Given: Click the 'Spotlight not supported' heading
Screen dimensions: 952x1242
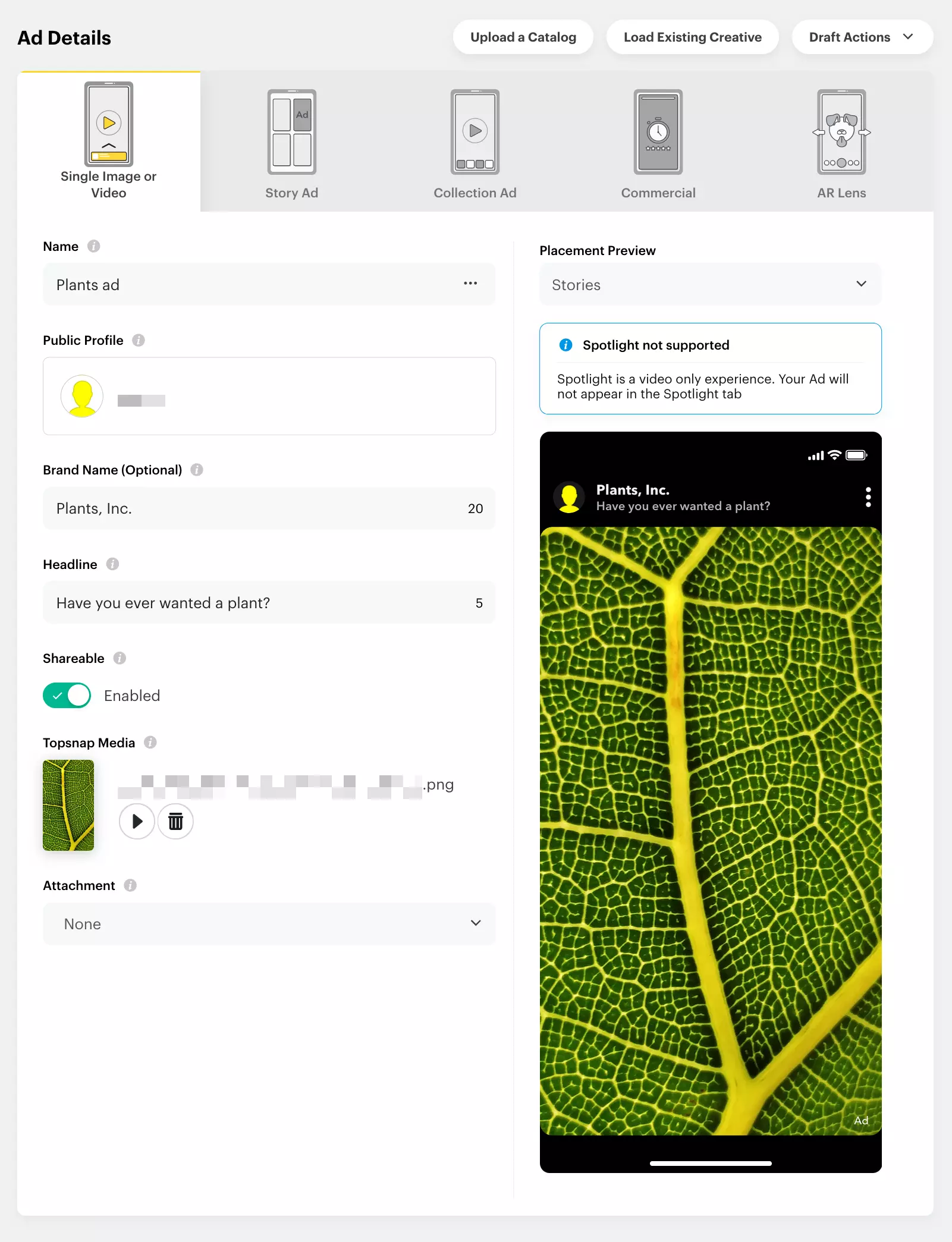Looking at the screenshot, I should 656,345.
